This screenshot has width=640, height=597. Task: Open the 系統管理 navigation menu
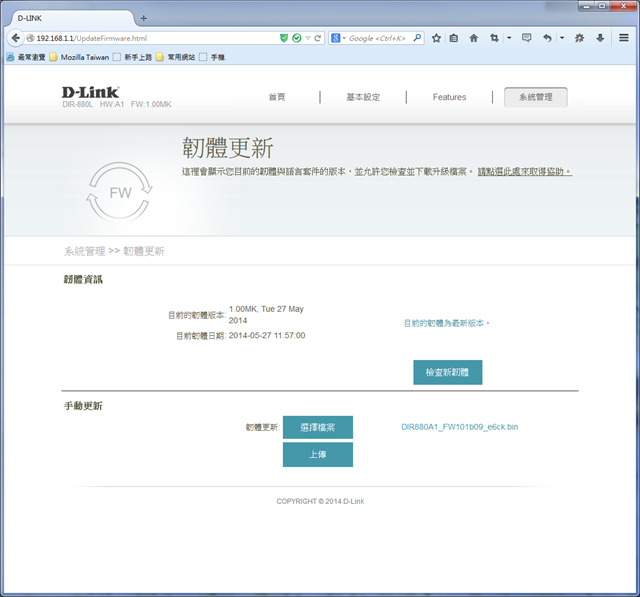point(536,97)
